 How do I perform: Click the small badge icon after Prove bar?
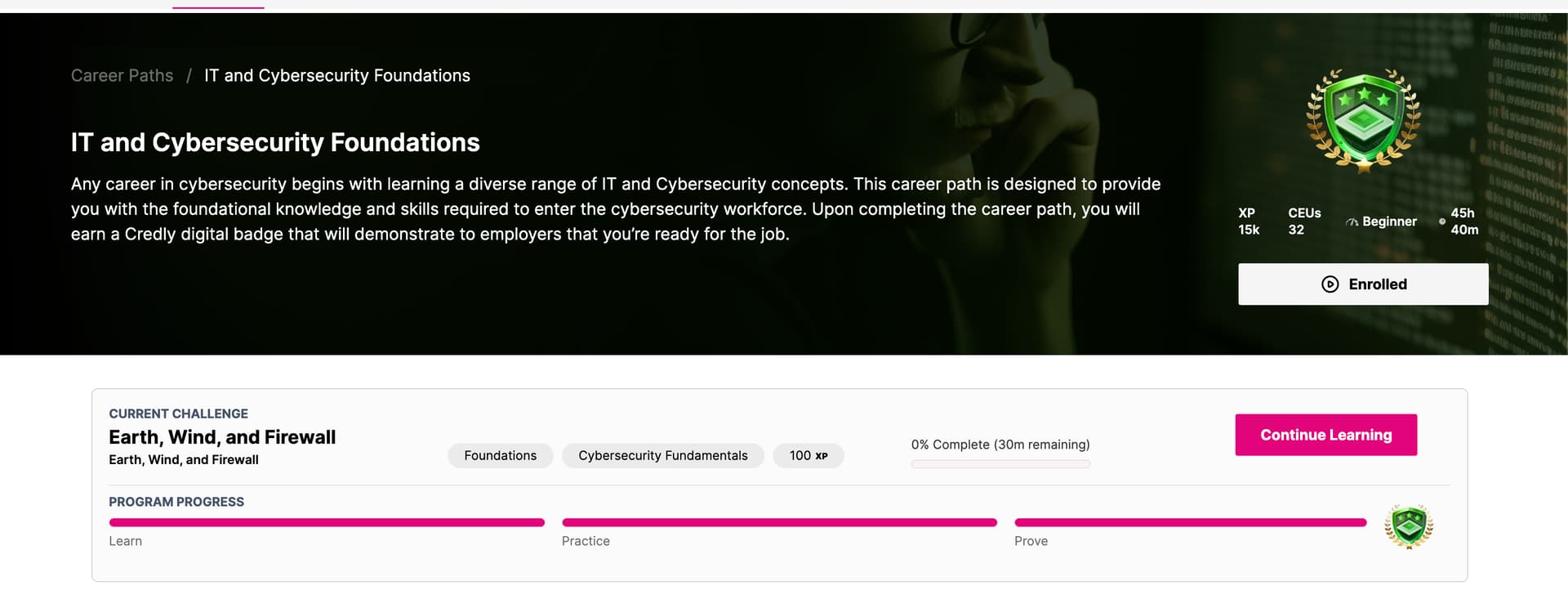tap(1409, 526)
